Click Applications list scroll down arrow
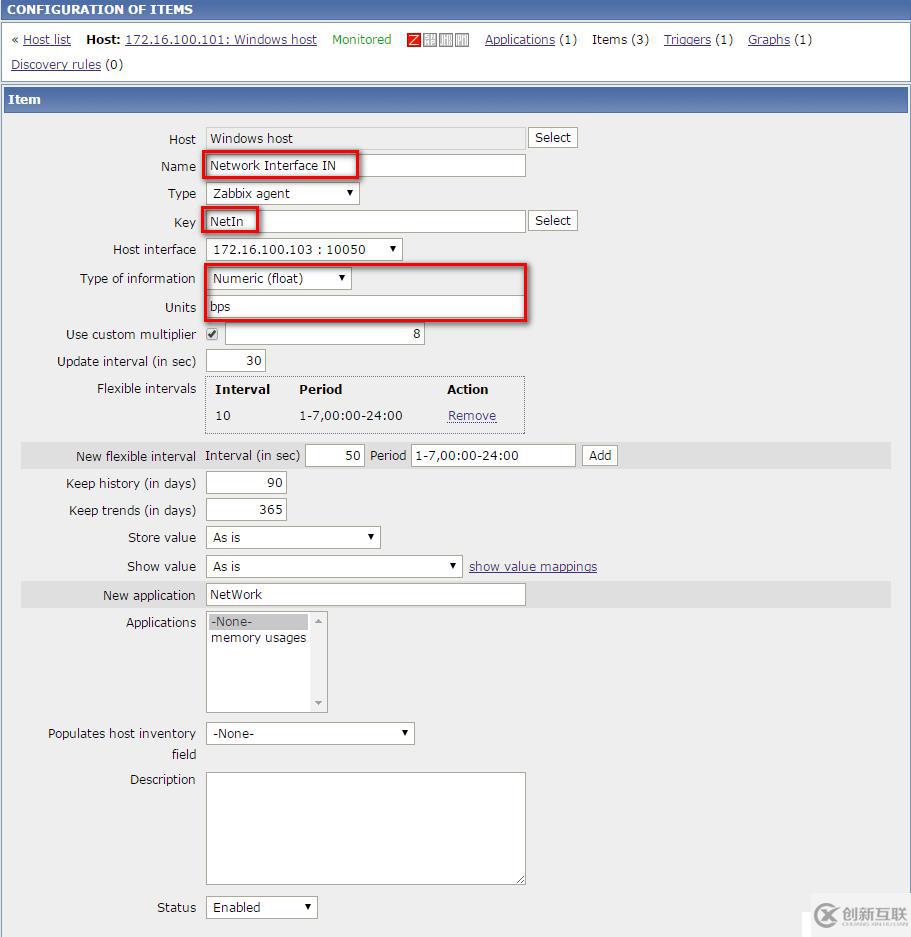This screenshot has width=911, height=937. click(319, 703)
